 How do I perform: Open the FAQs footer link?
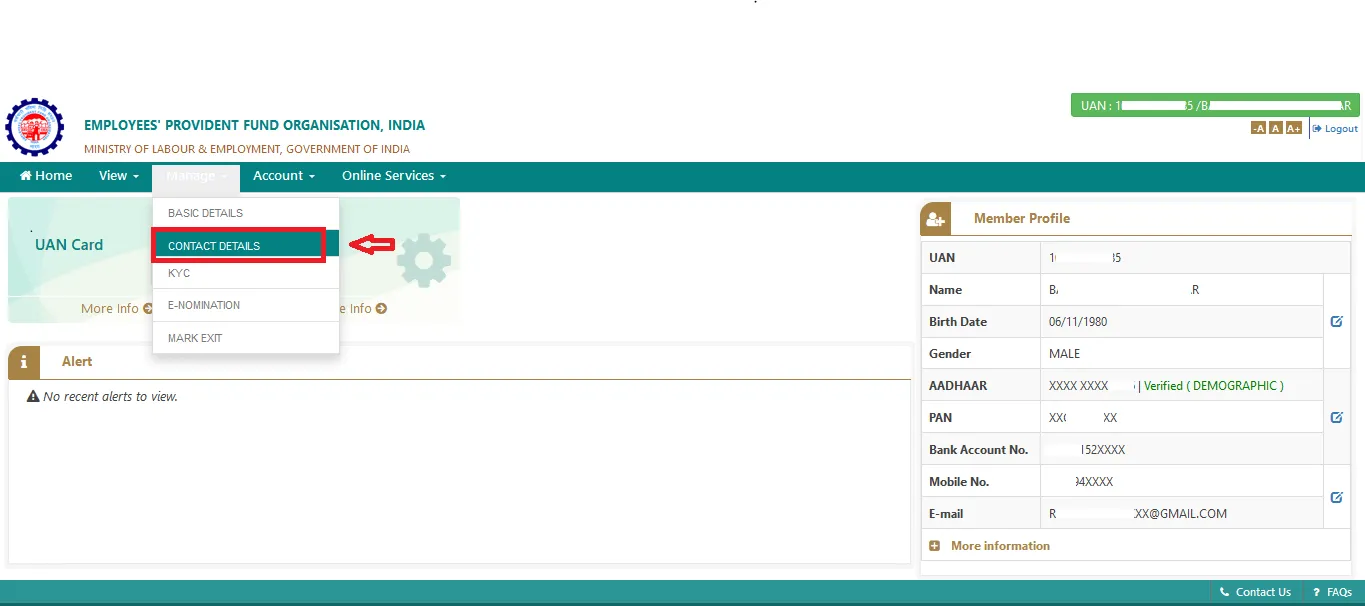tap(1331, 592)
